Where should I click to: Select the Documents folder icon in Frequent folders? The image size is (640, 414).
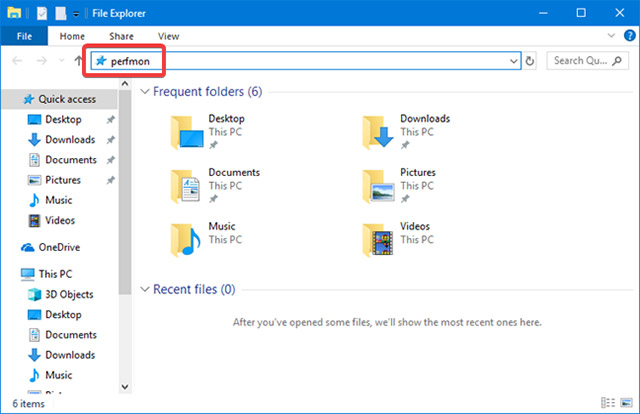pos(185,187)
